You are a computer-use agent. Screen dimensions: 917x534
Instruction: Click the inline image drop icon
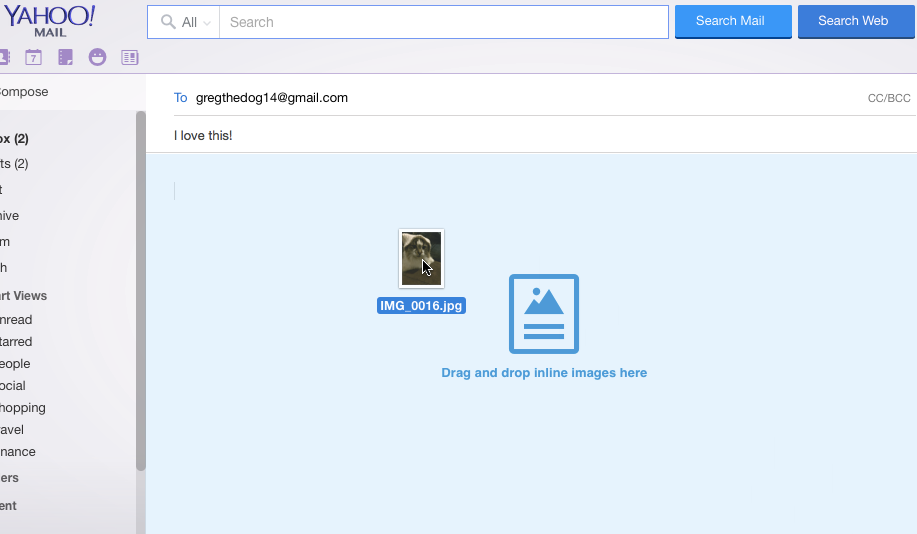click(543, 314)
